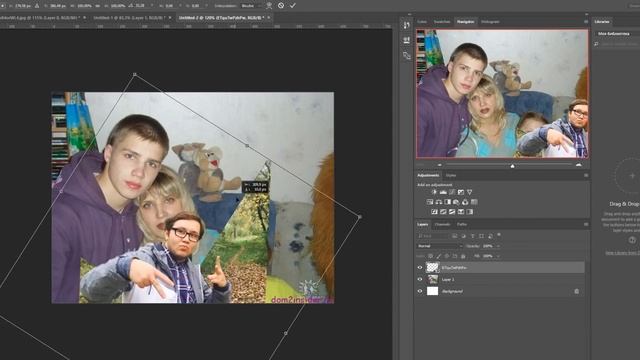Image resolution: width=640 pixels, height=360 pixels.
Task: Click the Libraries search field
Action: coord(618,44)
